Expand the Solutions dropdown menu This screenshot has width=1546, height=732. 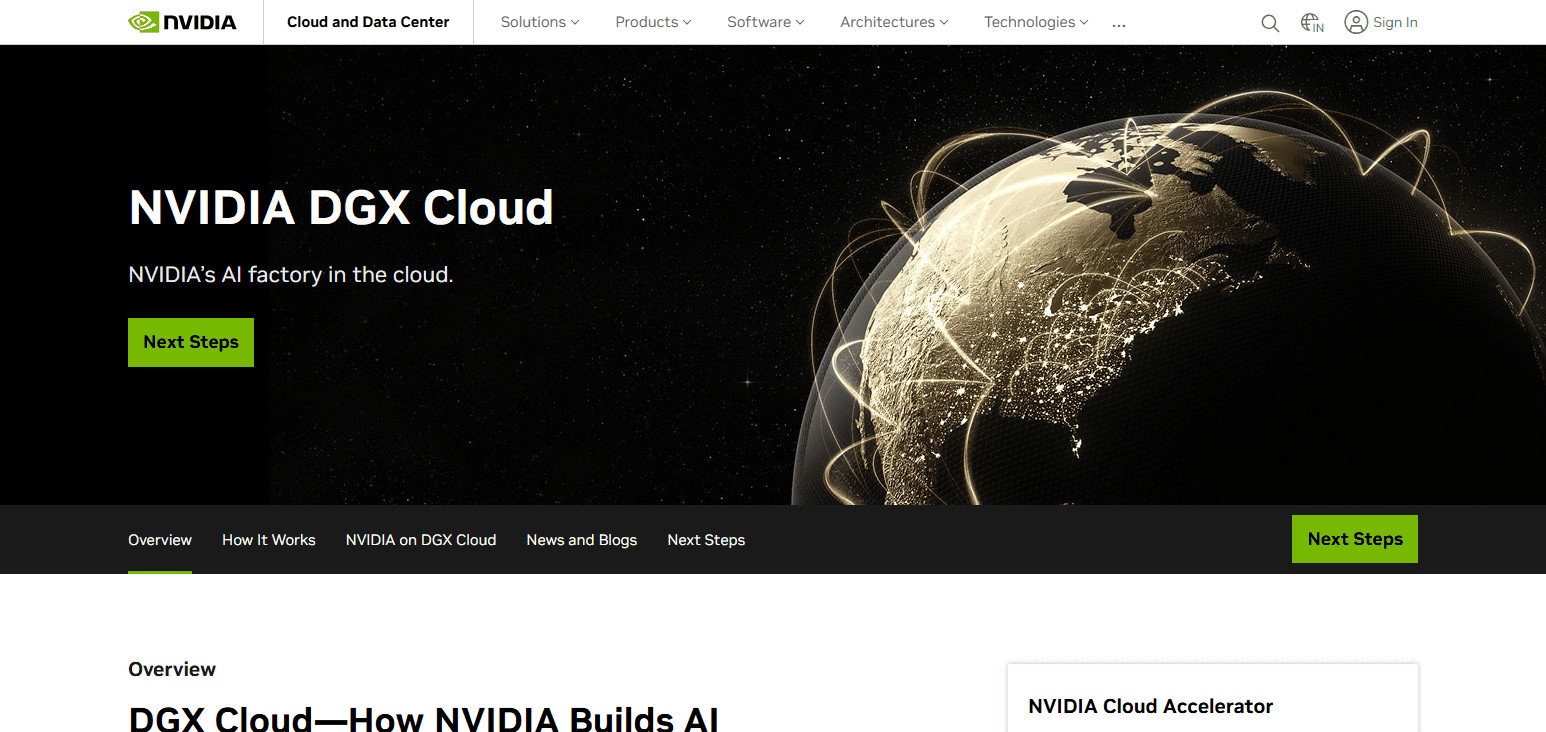540,22
